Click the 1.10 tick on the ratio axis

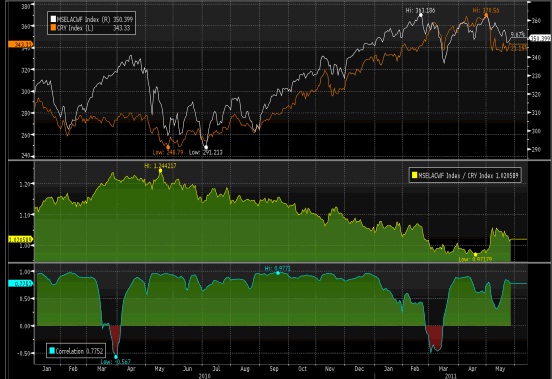point(25,215)
